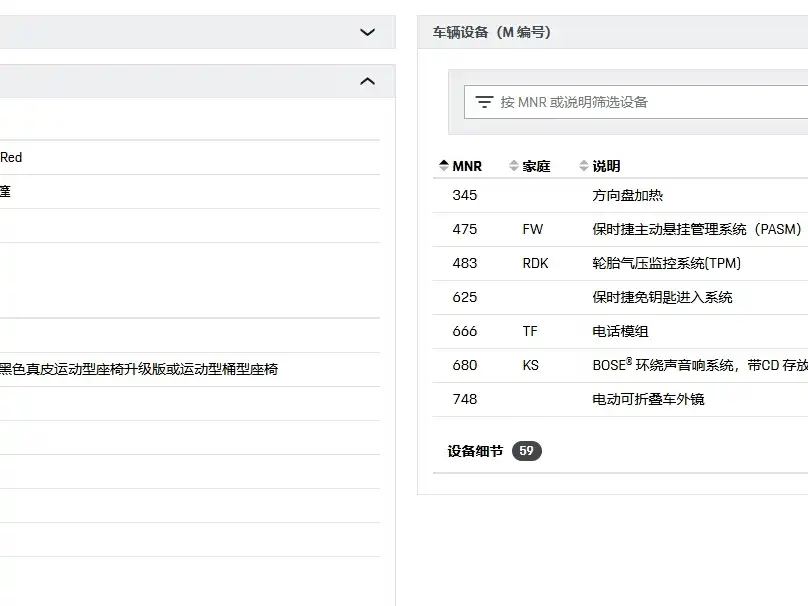808x606 pixels.
Task: Select BOSE surround sound description
Action: [x=700, y=365]
